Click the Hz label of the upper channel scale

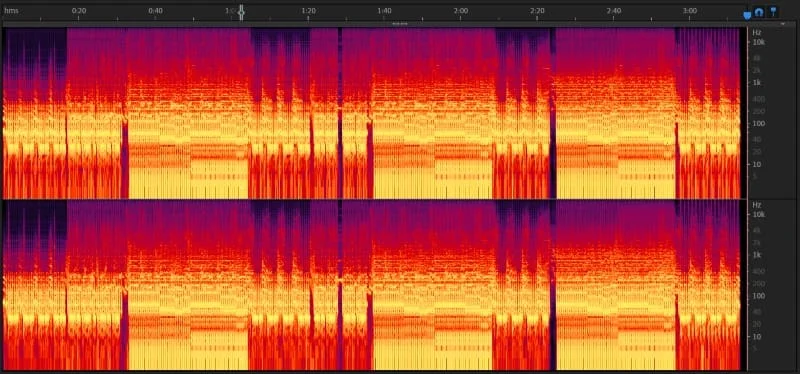757,32
